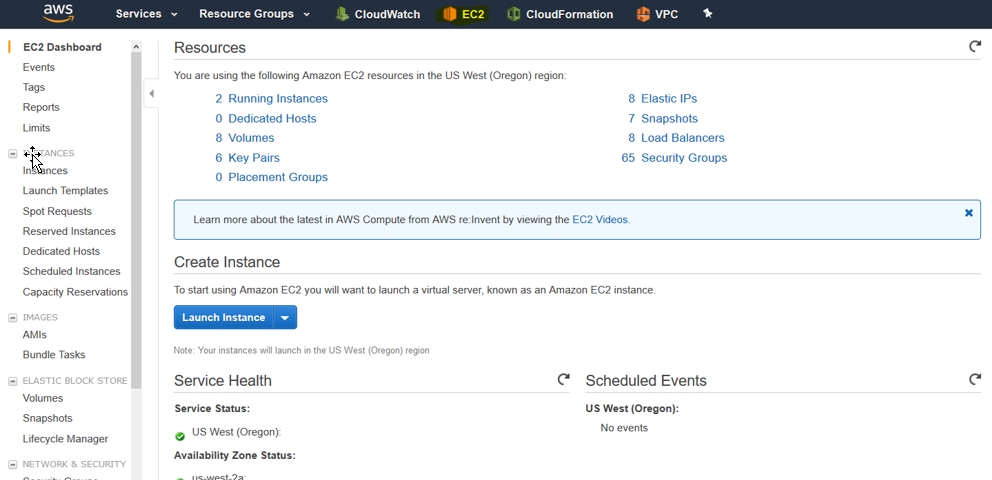Open Capacity Reservations in sidebar
Image resolution: width=992 pixels, height=480 pixels.
[75, 292]
